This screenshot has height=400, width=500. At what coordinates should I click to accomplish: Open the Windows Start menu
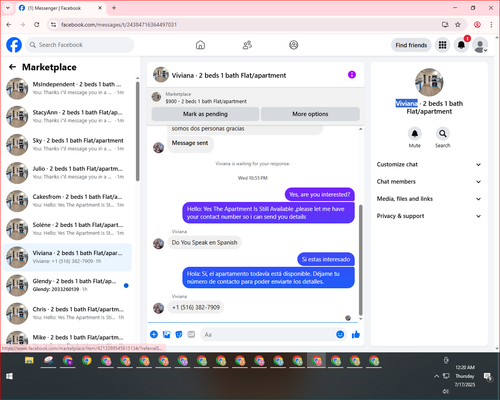pos(9,376)
